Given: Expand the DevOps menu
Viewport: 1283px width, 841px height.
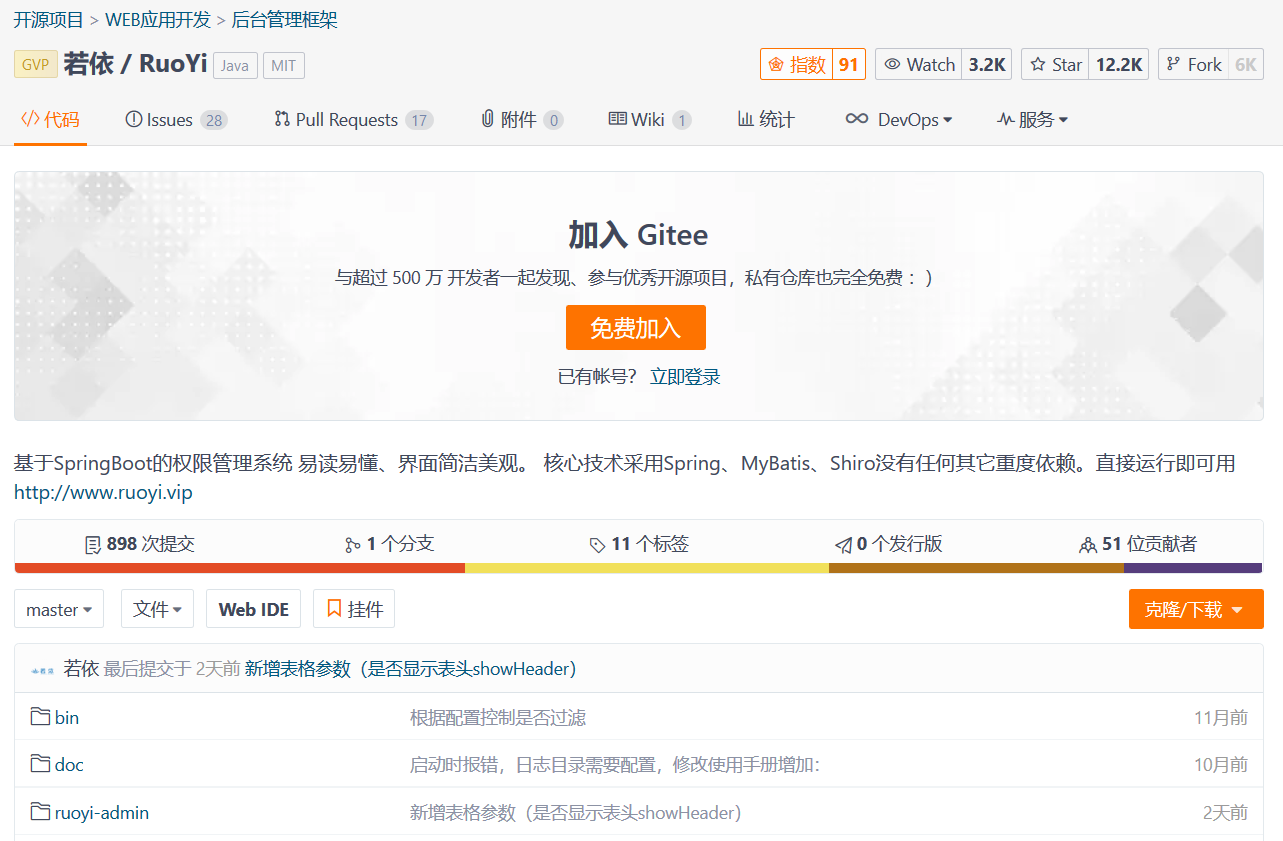Looking at the screenshot, I should click(x=899, y=120).
